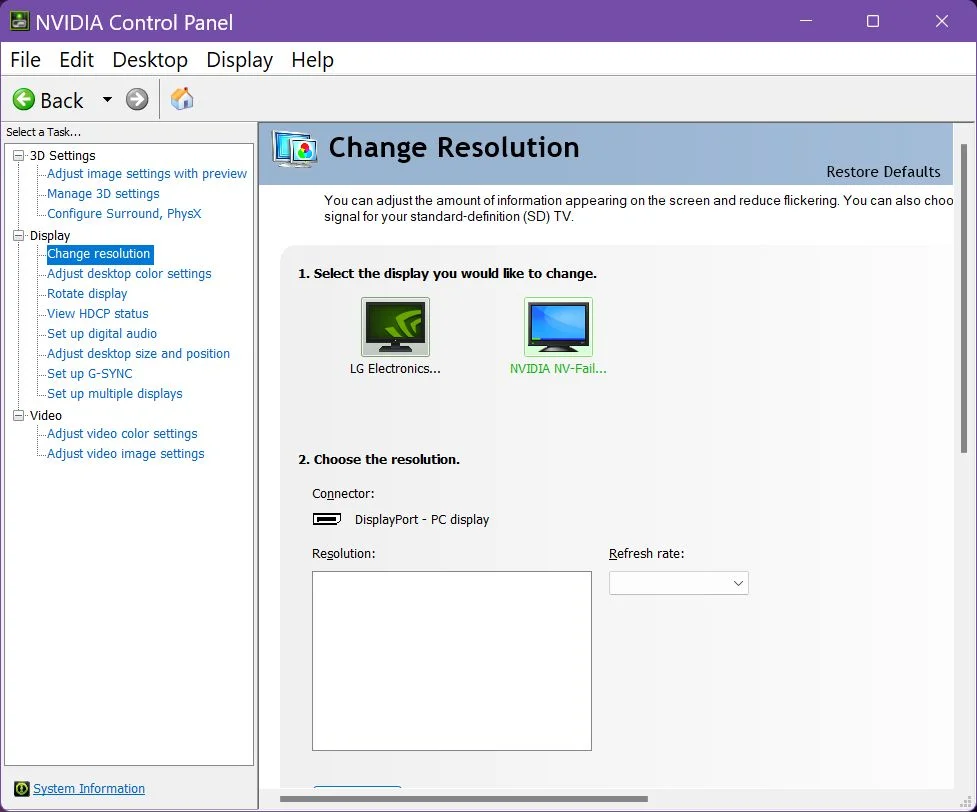
Task: Open Configure Surround, PhysX
Action: pos(124,213)
